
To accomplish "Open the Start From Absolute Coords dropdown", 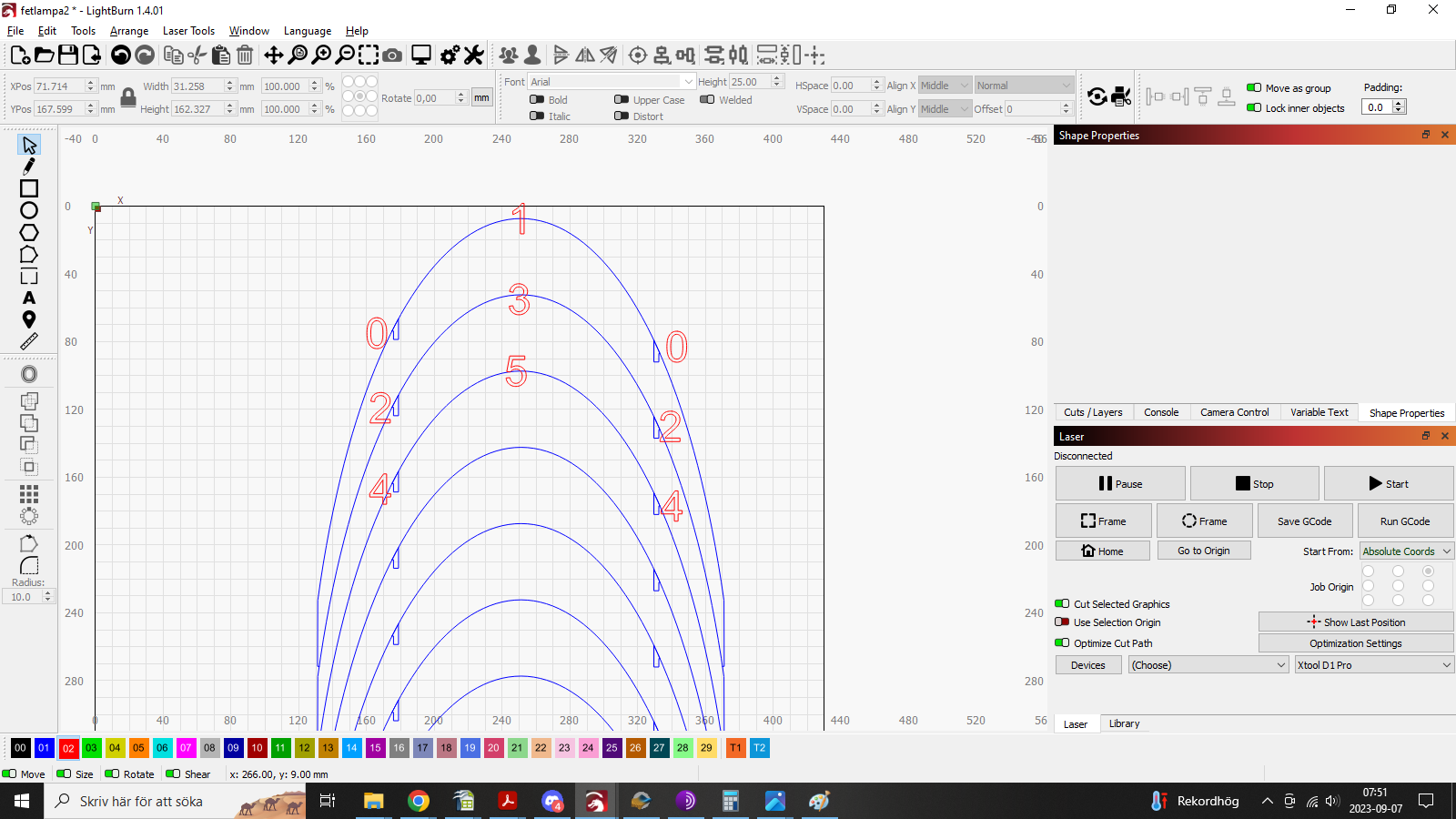I will [1407, 551].
